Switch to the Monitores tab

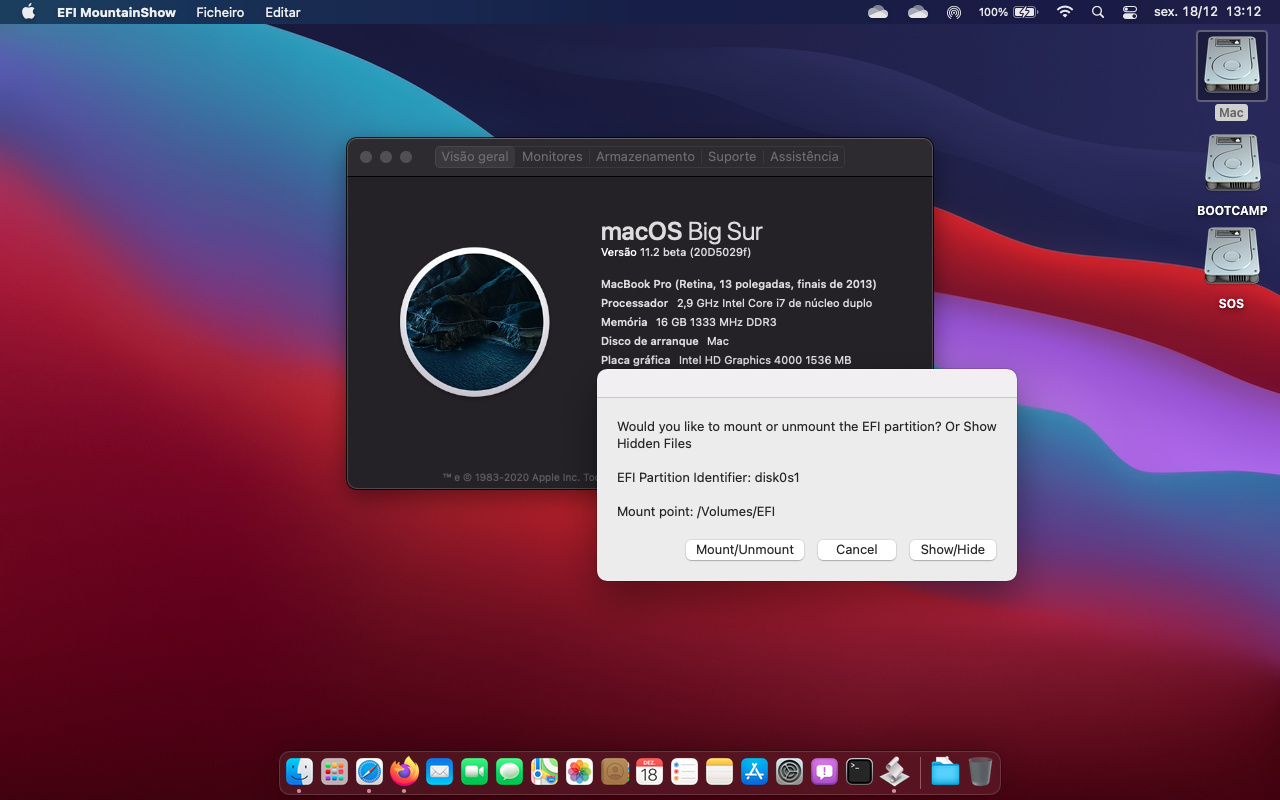pyautogui.click(x=552, y=157)
